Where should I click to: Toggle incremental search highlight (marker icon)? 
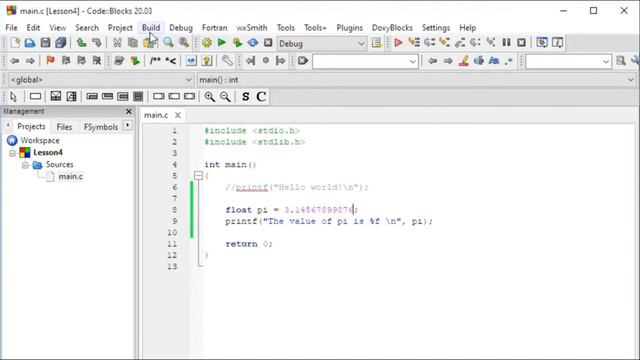pyautogui.click(x=463, y=61)
